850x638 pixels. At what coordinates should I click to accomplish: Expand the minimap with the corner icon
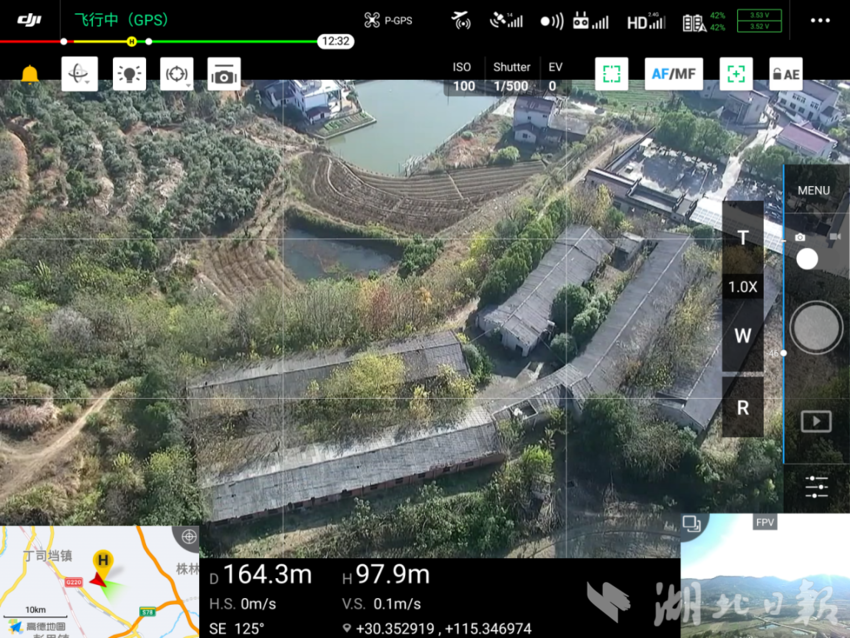188,537
